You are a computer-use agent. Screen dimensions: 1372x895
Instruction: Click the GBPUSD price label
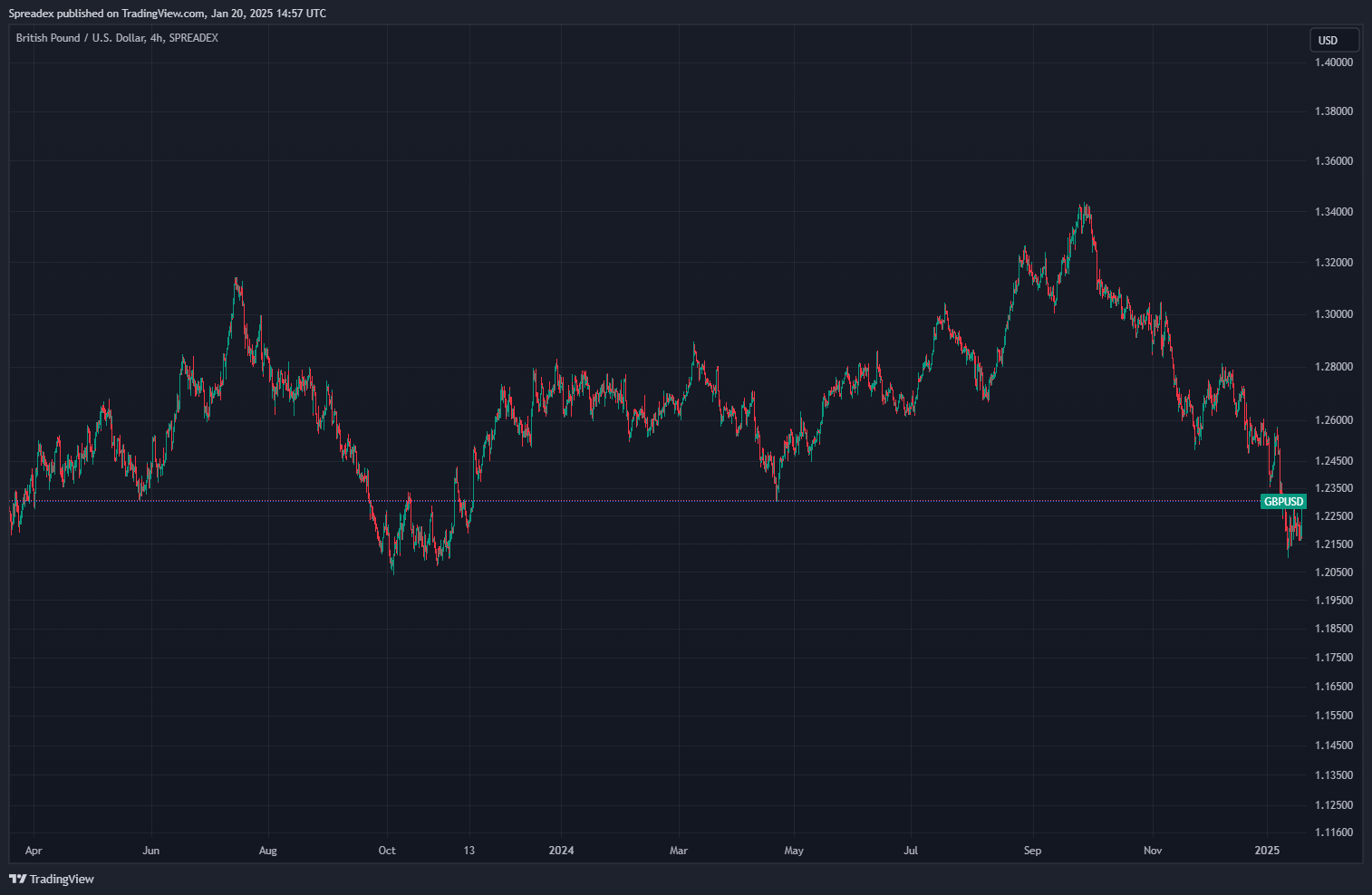[x=1283, y=501]
